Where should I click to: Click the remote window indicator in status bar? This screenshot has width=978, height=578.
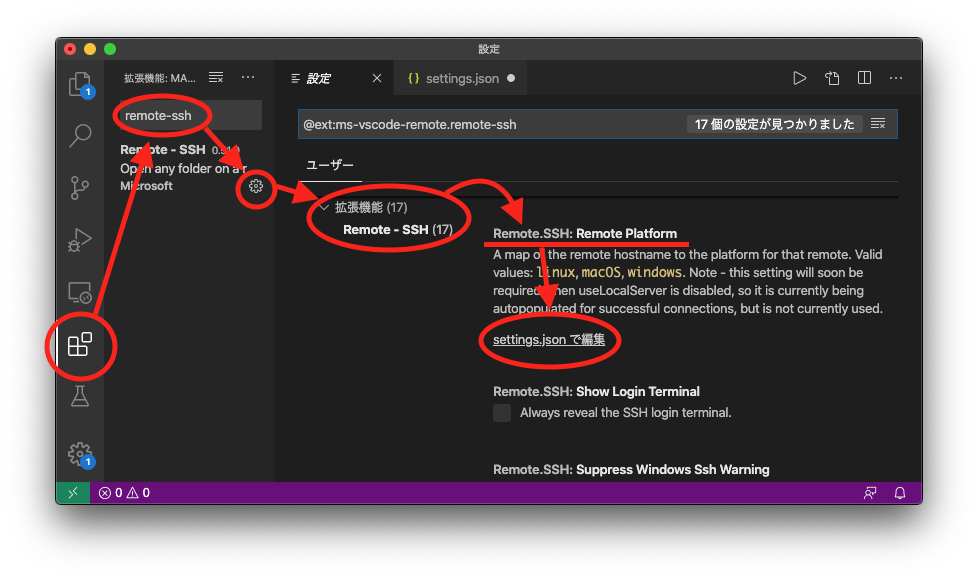click(x=73, y=493)
